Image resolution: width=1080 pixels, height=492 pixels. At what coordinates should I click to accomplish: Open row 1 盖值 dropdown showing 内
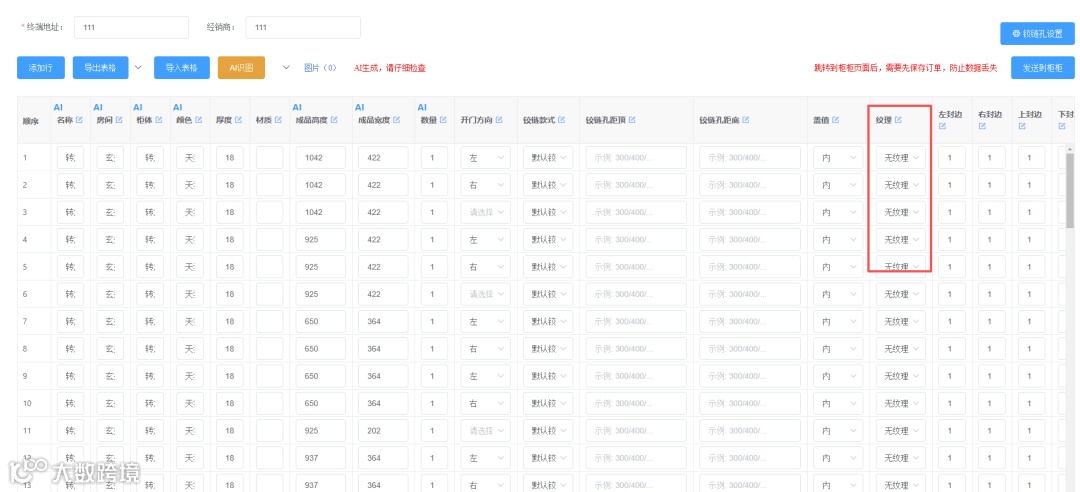click(838, 158)
